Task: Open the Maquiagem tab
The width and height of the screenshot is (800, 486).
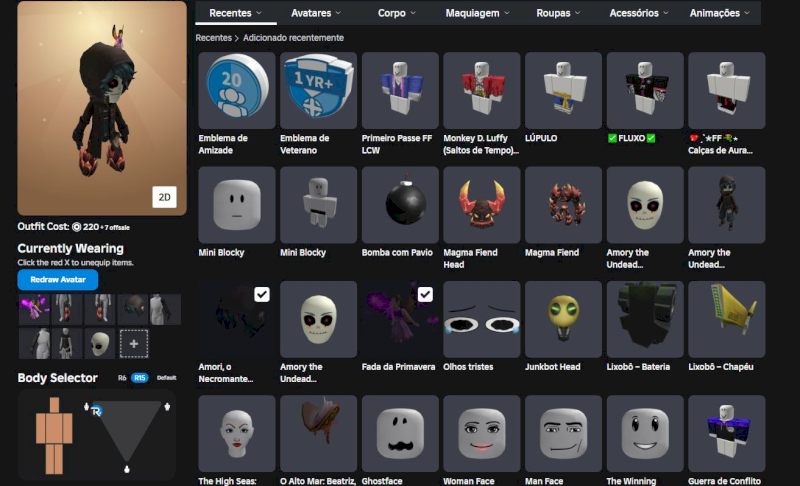Action: tap(478, 13)
